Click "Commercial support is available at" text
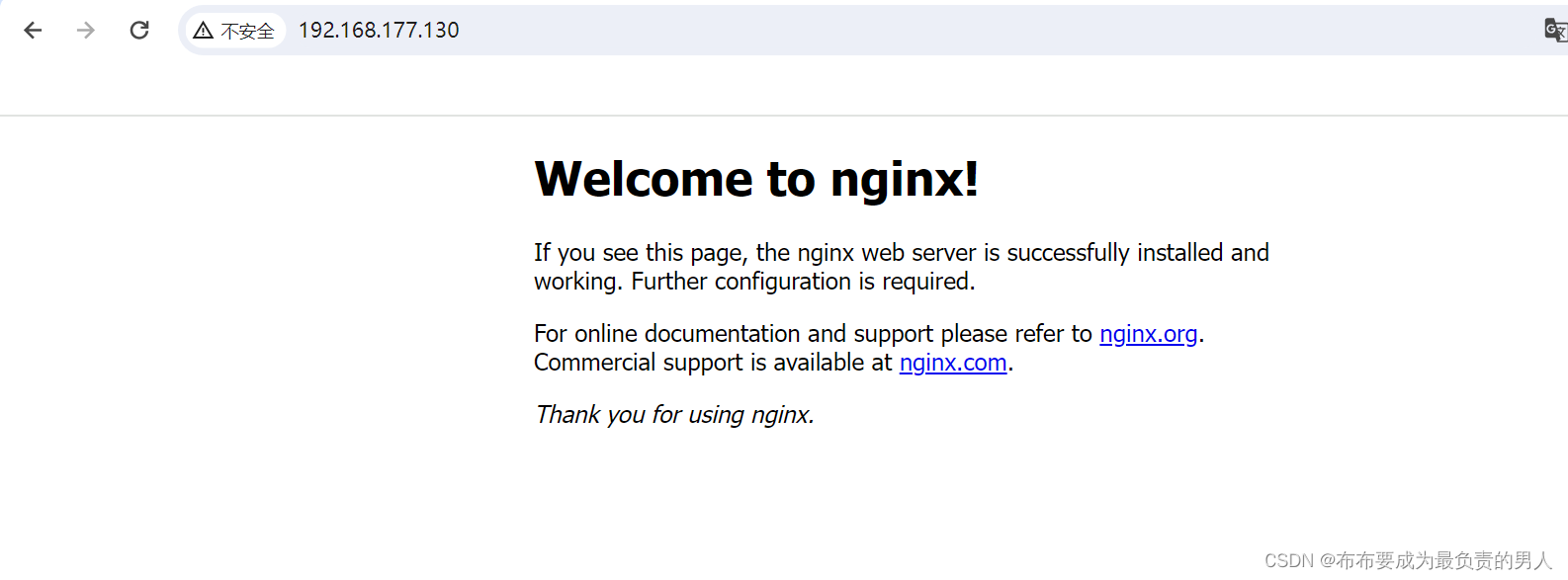1568x580 pixels. click(x=713, y=363)
